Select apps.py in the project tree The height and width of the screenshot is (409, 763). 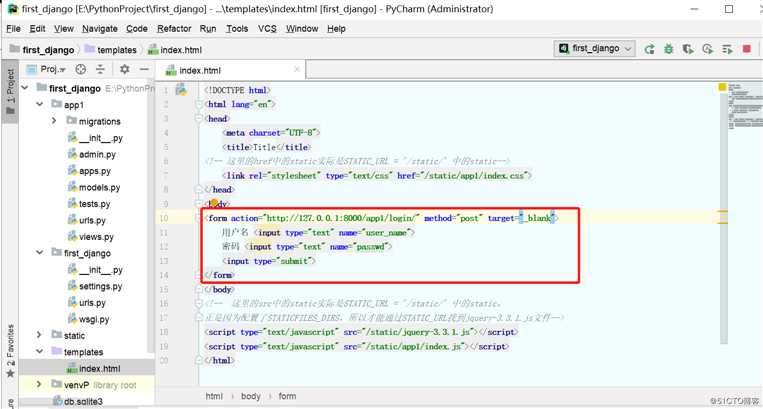(x=95, y=171)
